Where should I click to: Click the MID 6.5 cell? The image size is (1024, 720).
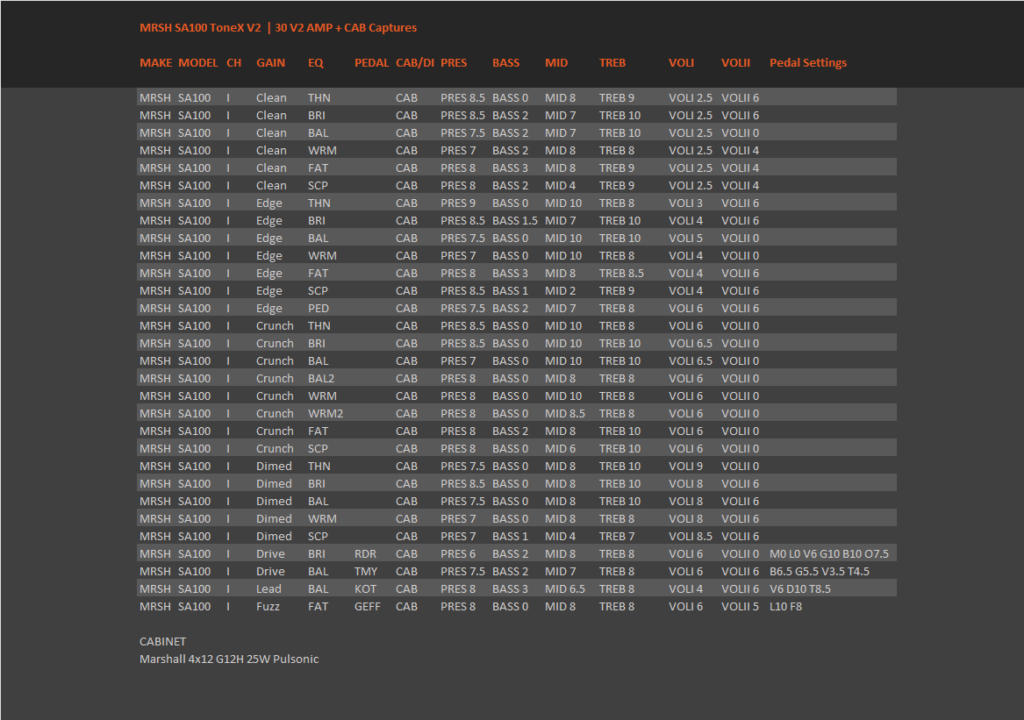[x=565, y=590]
